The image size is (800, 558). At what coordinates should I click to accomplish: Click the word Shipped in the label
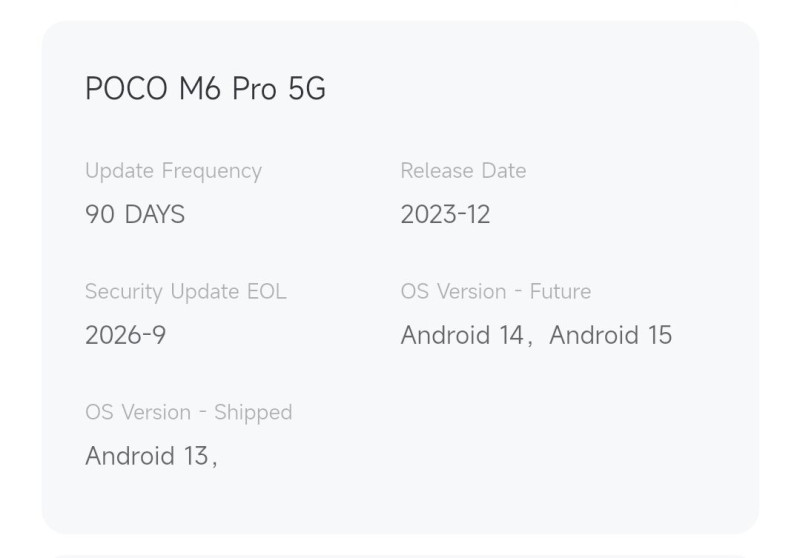pyautogui.click(x=253, y=413)
